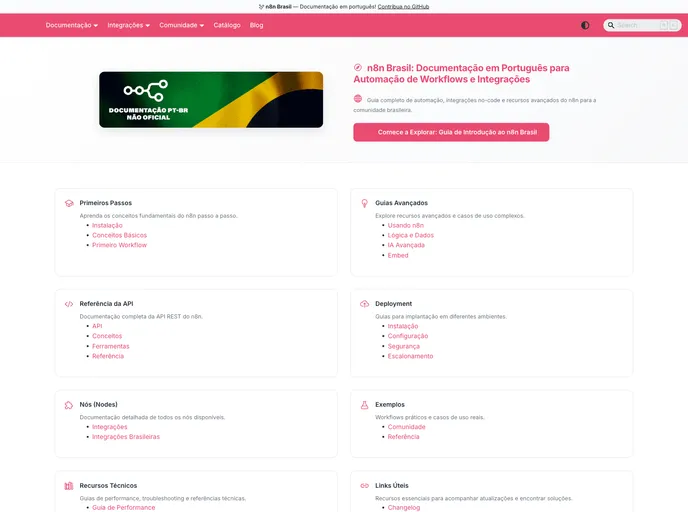Open the Segurança link
The height and width of the screenshot is (512, 688).
[x=404, y=346]
